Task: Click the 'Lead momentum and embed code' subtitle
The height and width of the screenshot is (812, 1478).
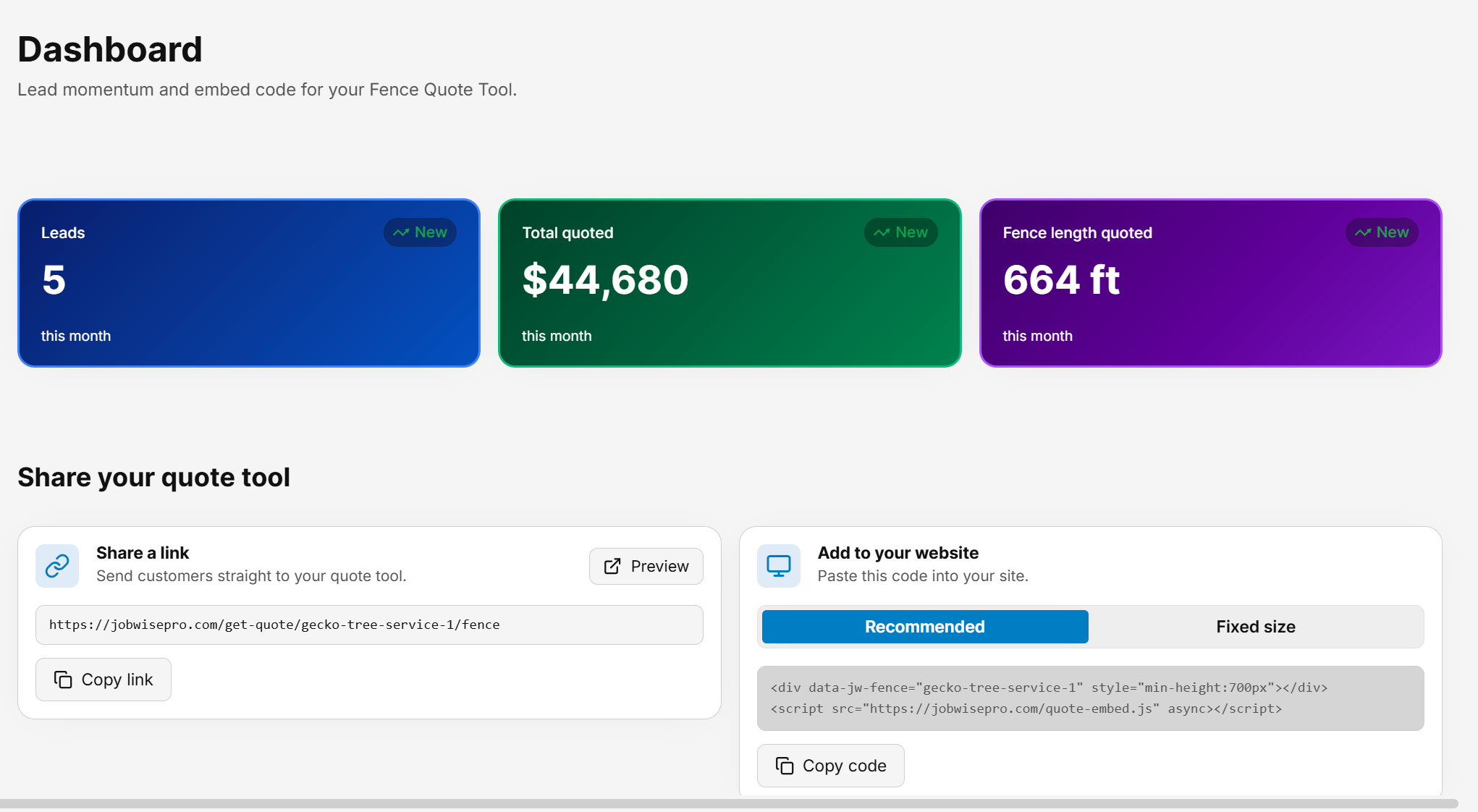Action: point(267,90)
